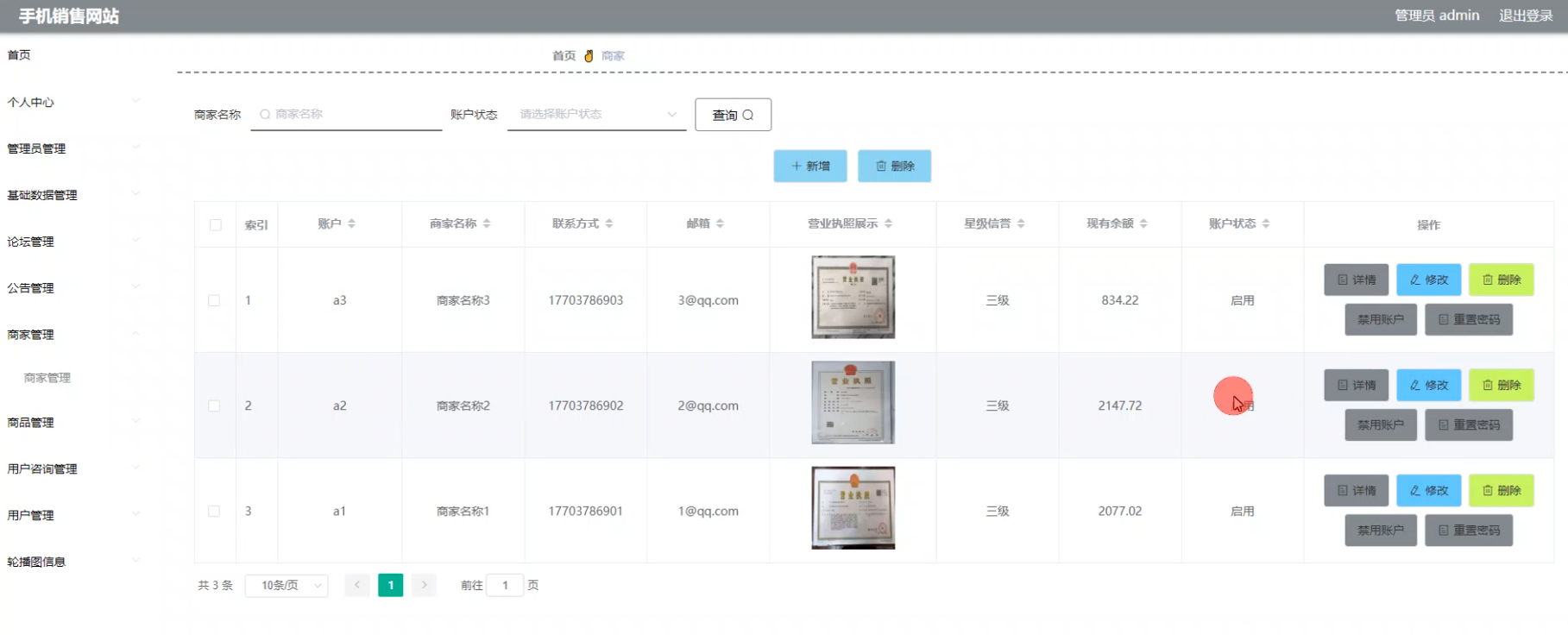Click the search icon in 商家名称 field
The width and height of the screenshot is (1568, 635).
point(265,114)
